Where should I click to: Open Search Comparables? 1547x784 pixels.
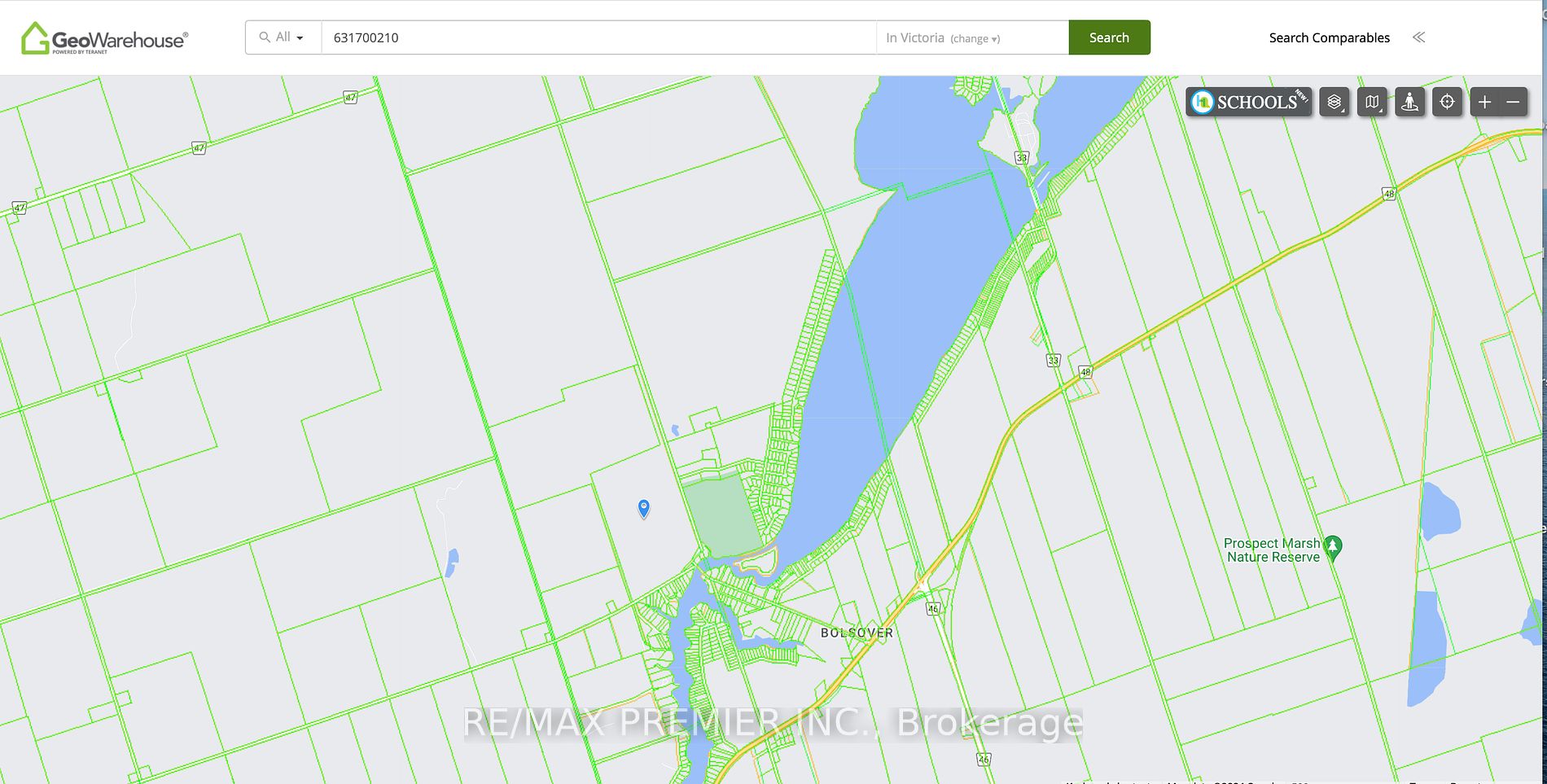pyautogui.click(x=1329, y=37)
